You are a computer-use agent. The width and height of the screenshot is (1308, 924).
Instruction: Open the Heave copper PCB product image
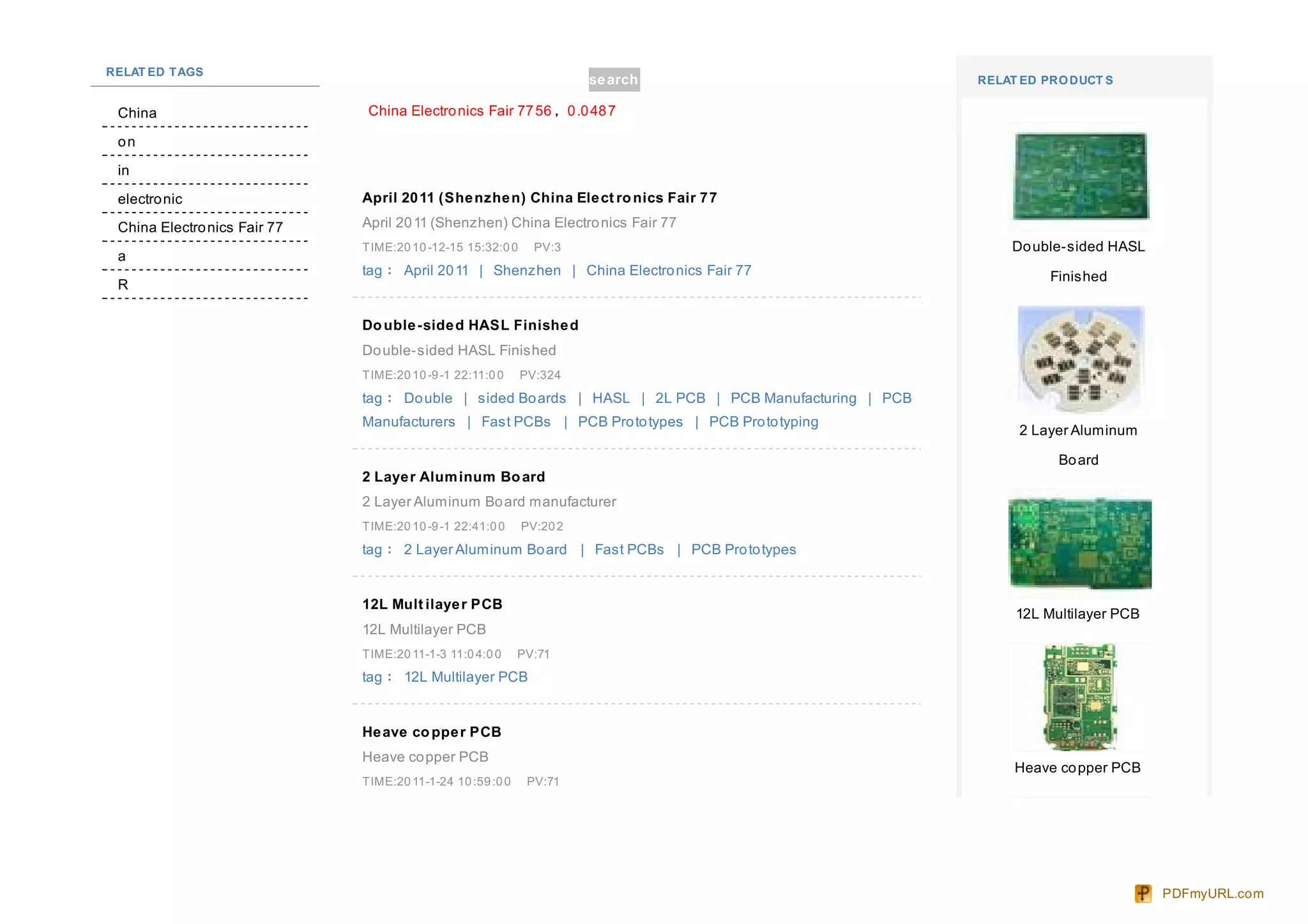1080,697
